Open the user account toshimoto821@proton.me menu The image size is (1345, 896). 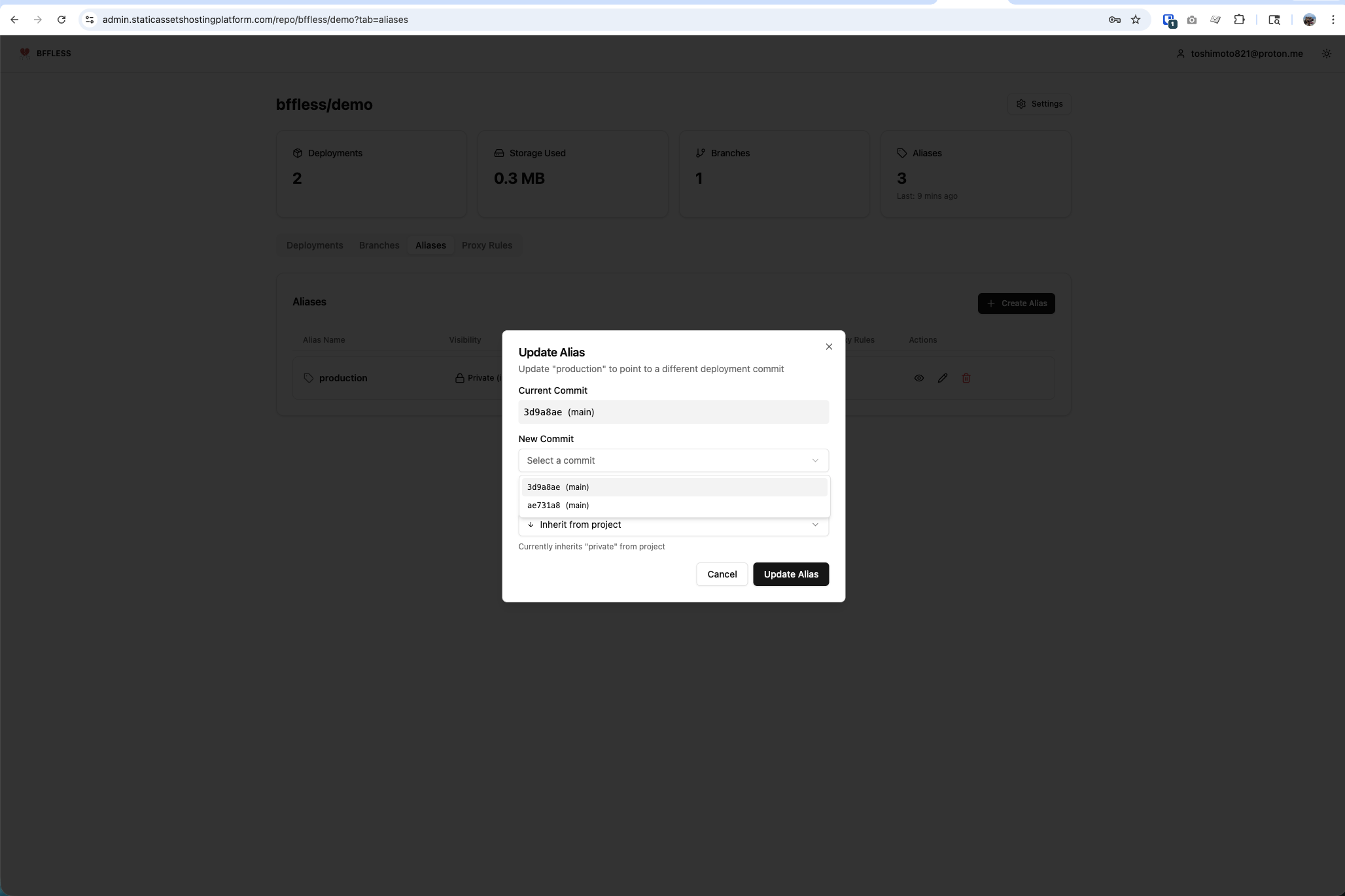[x=1240, y=54]
